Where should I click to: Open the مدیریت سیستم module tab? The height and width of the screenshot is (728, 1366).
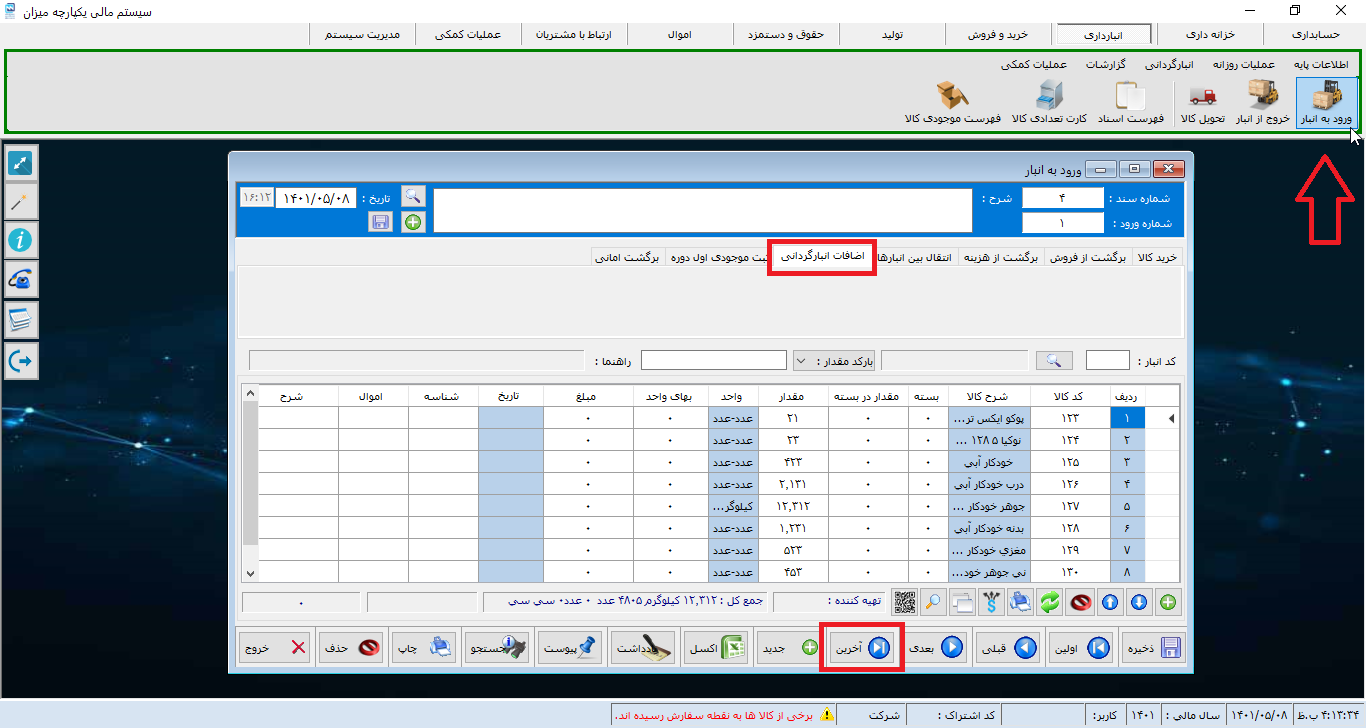click(363, 34)
